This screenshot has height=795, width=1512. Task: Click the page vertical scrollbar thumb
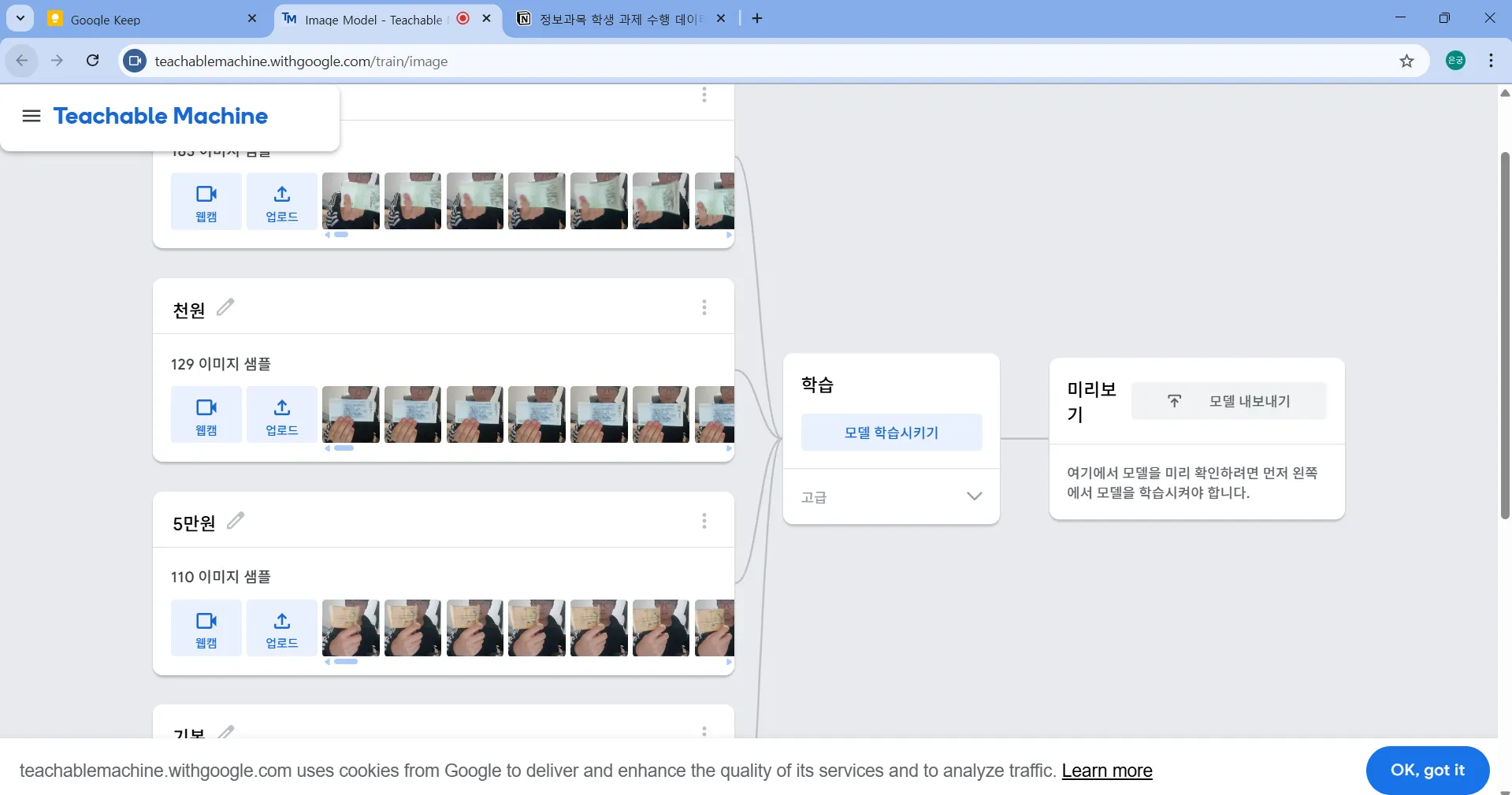click(1505, 335)
